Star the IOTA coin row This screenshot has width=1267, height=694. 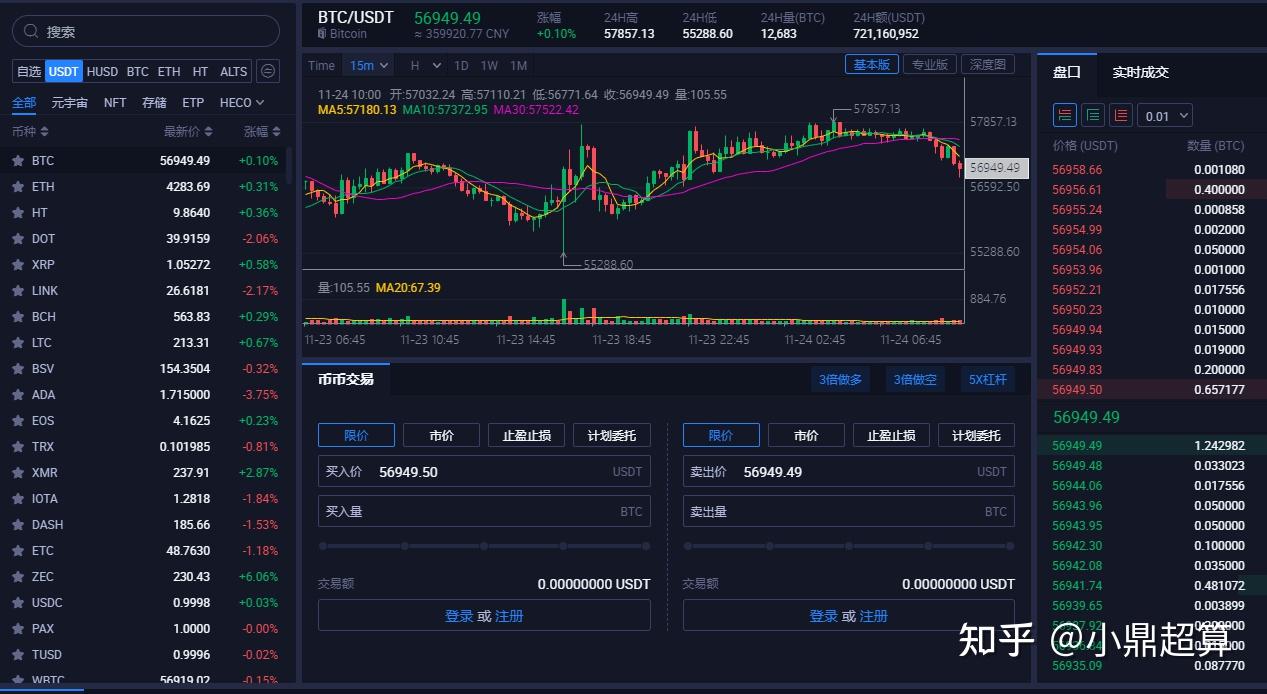17,498
